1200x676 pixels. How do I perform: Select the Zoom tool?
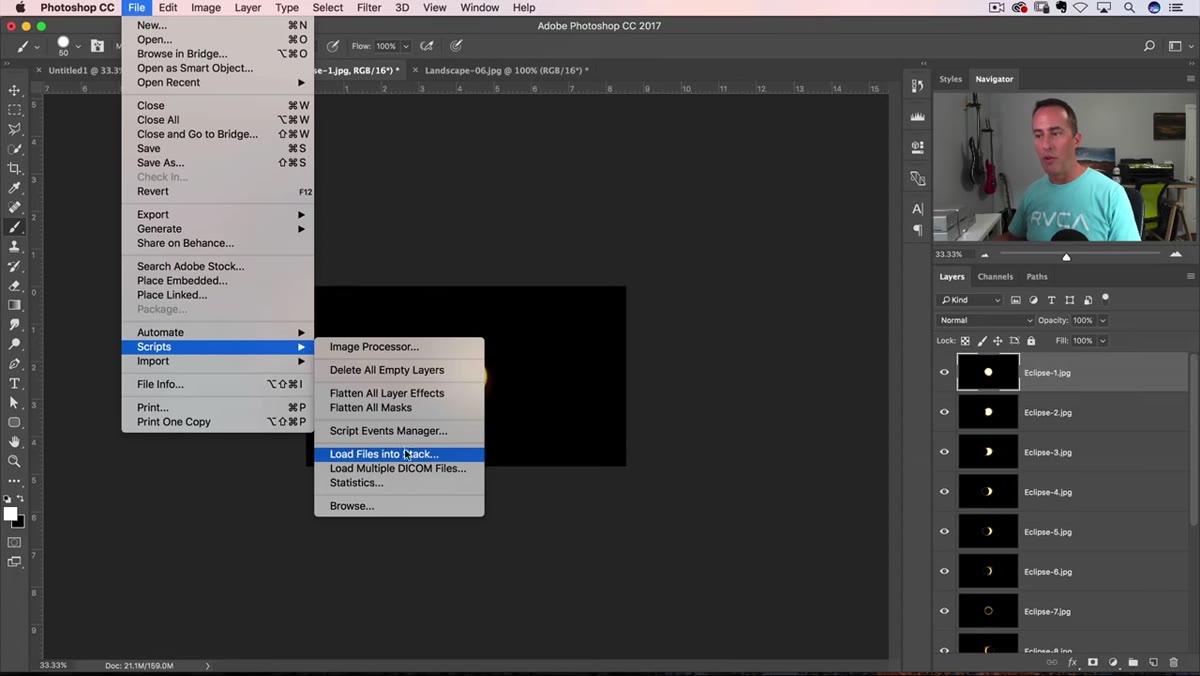(x=14, y=461)
